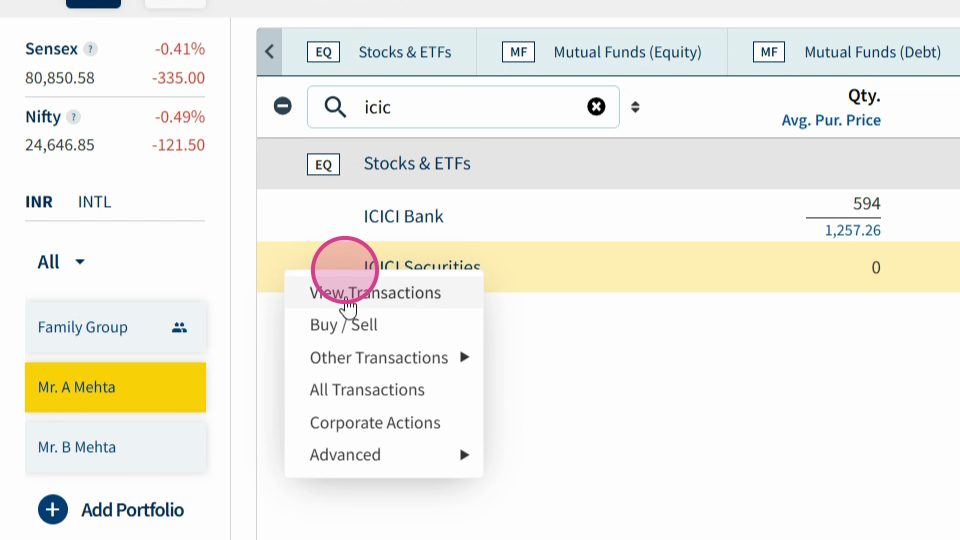
Task: Sort by Avg. Pur. Price link
Action: coord(831,120)
